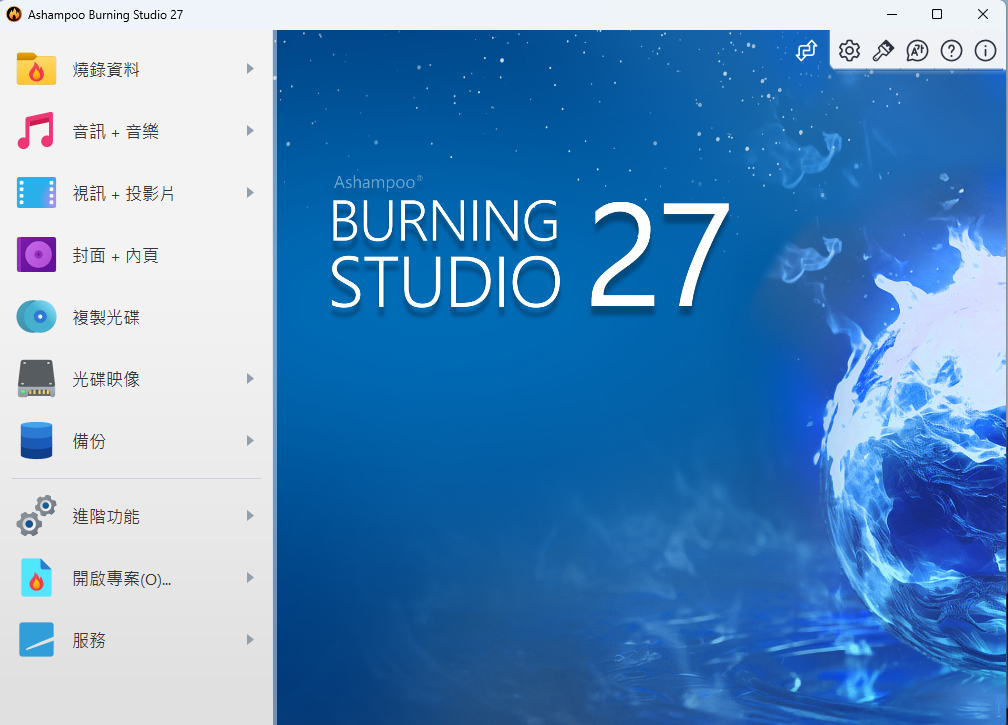Click the info icon in top toolbar
Viewport: 1008px width, 725px height.
point(986,50)
